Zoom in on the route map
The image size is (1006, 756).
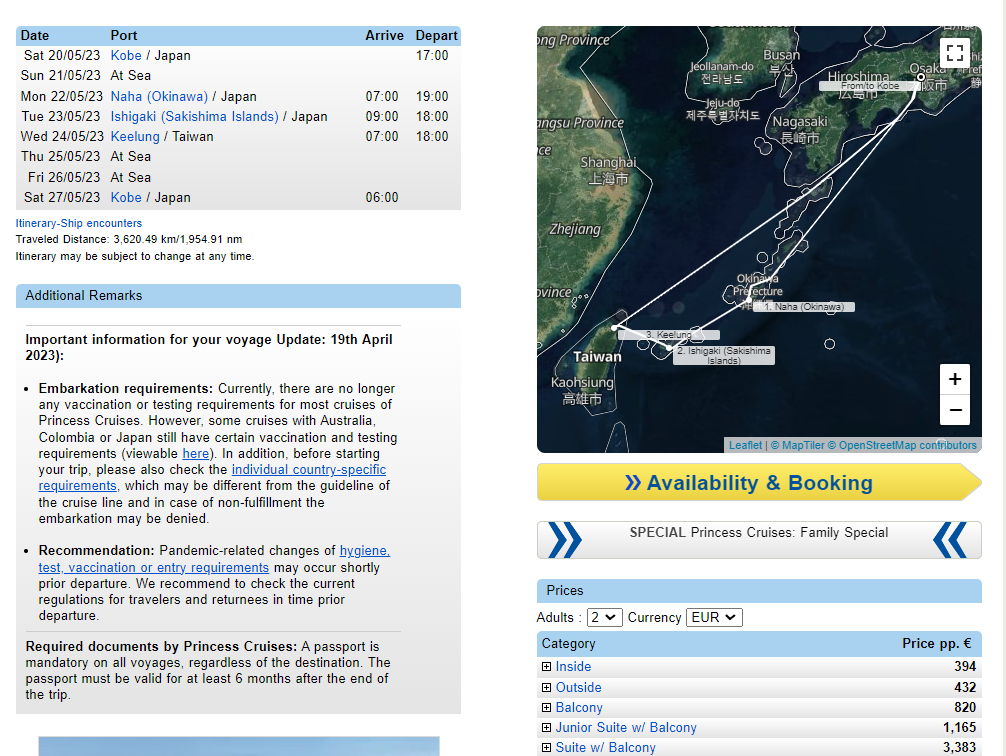(955, 379)
